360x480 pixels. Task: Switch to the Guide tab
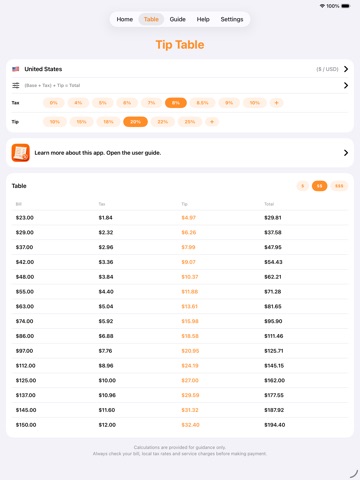click(x=178, y=19)
